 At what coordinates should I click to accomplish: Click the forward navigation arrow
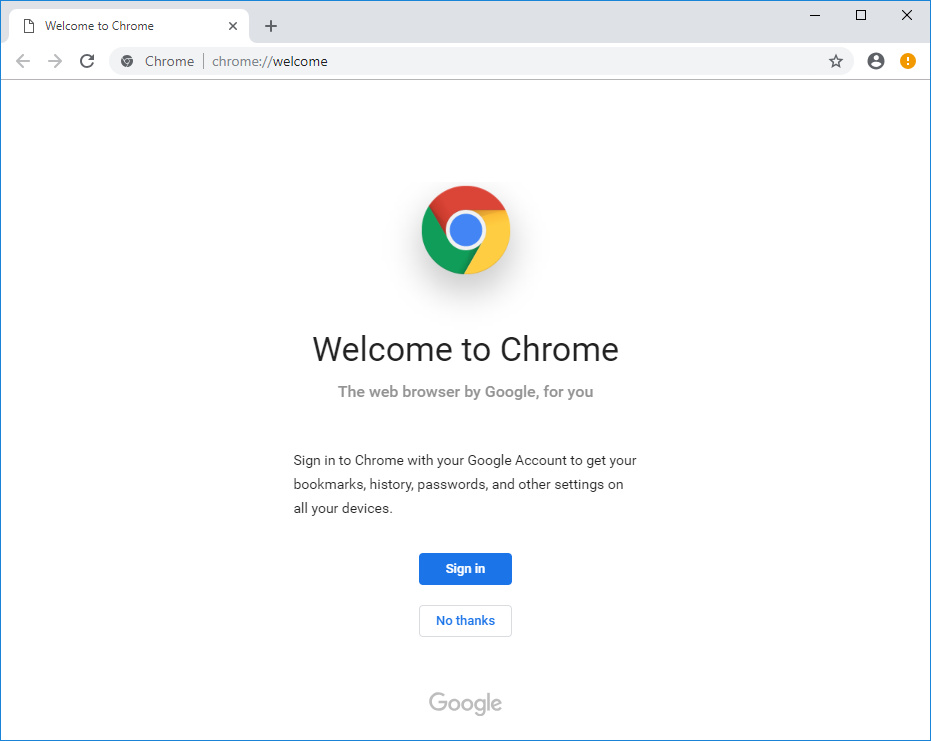(55, 61)
